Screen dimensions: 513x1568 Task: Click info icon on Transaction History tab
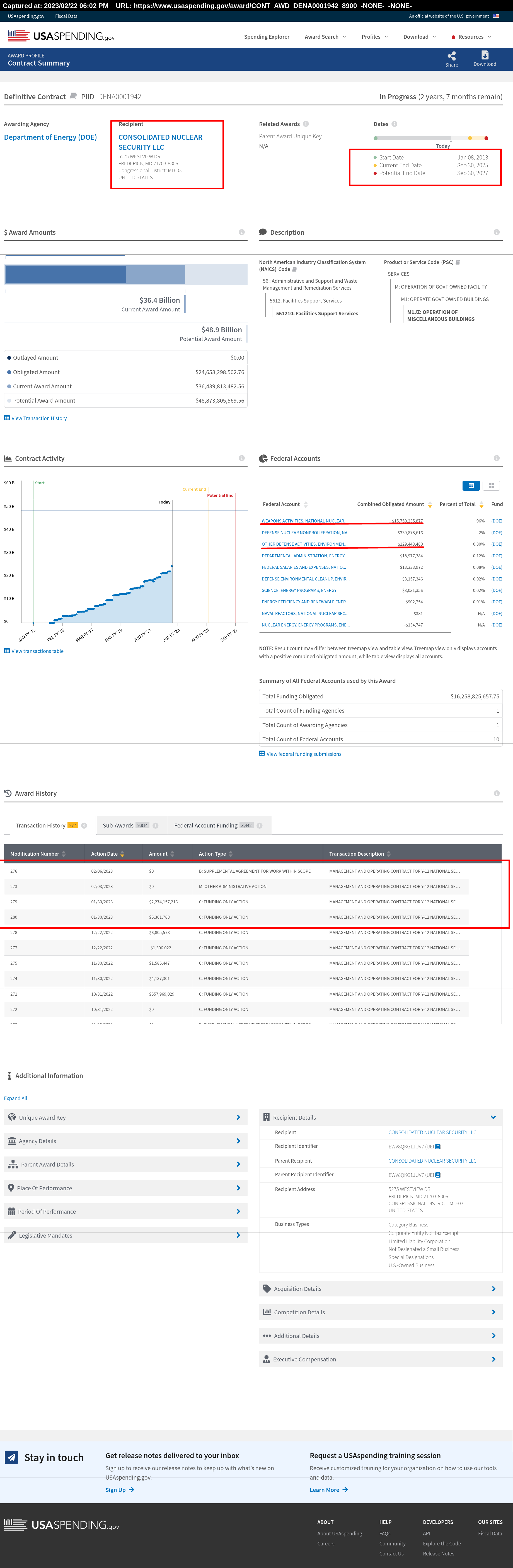coord(84,826)
